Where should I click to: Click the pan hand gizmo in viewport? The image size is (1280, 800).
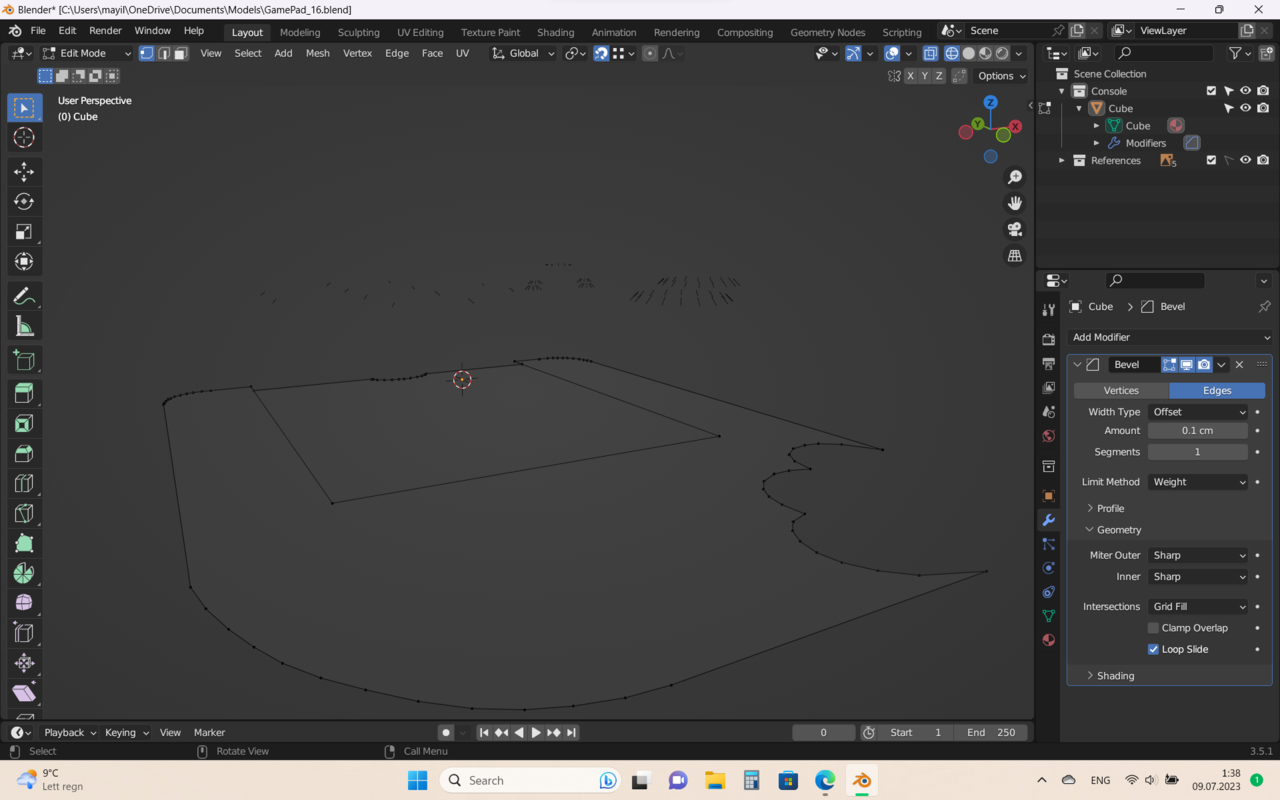click(x=1015, y=203)
